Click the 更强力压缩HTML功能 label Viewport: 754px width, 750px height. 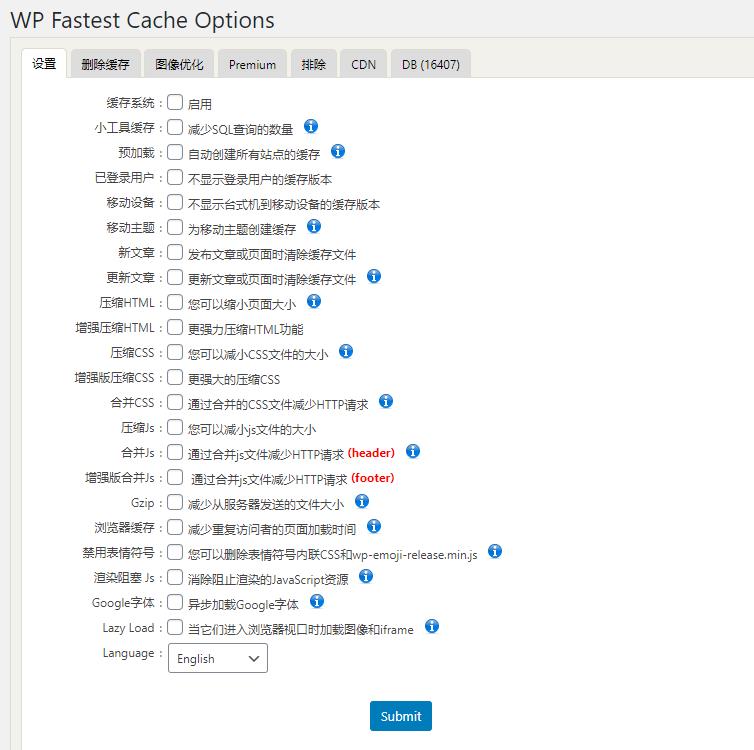click(245, 329)
